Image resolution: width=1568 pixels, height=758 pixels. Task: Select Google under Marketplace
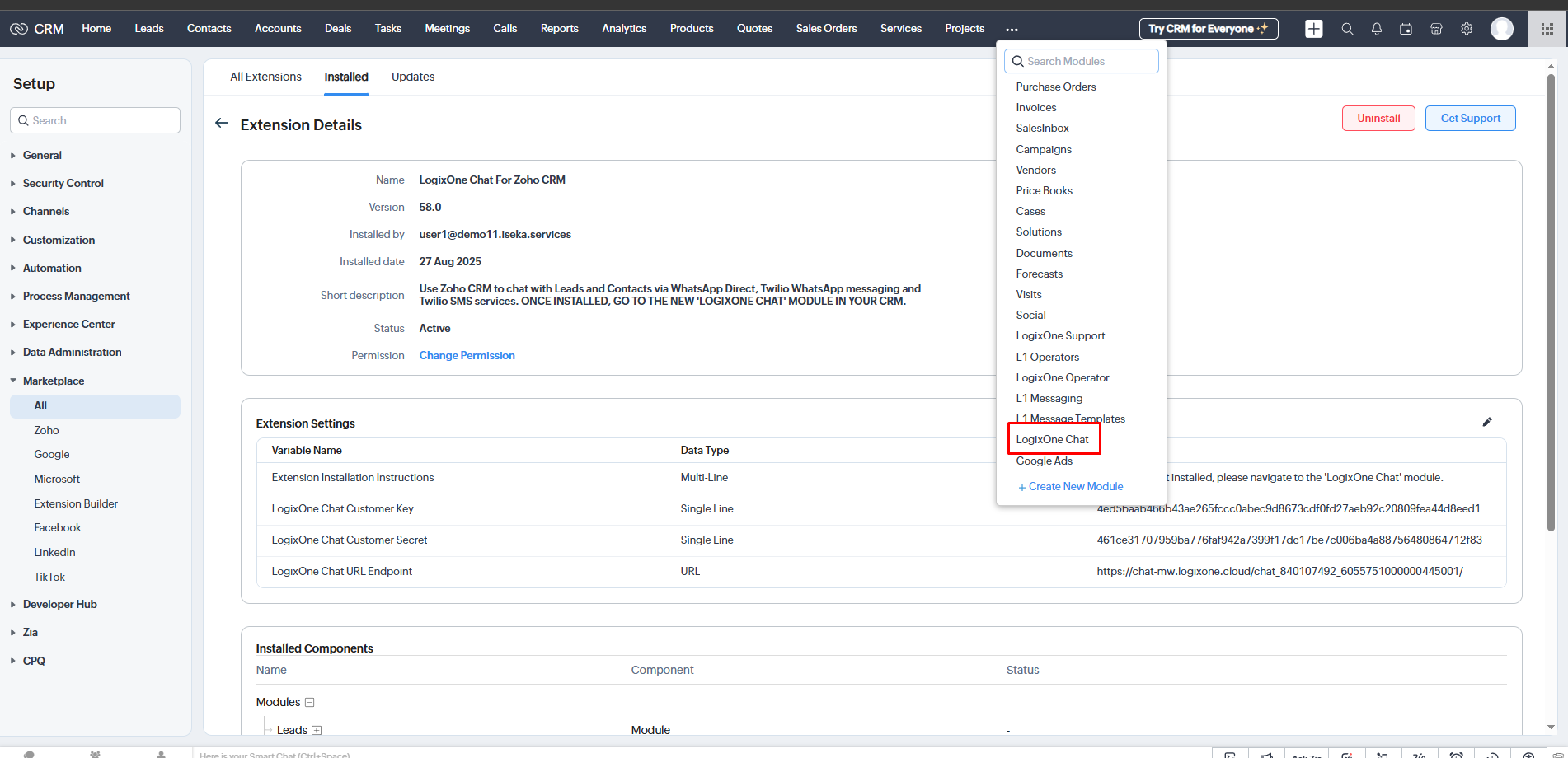point(51,454)
